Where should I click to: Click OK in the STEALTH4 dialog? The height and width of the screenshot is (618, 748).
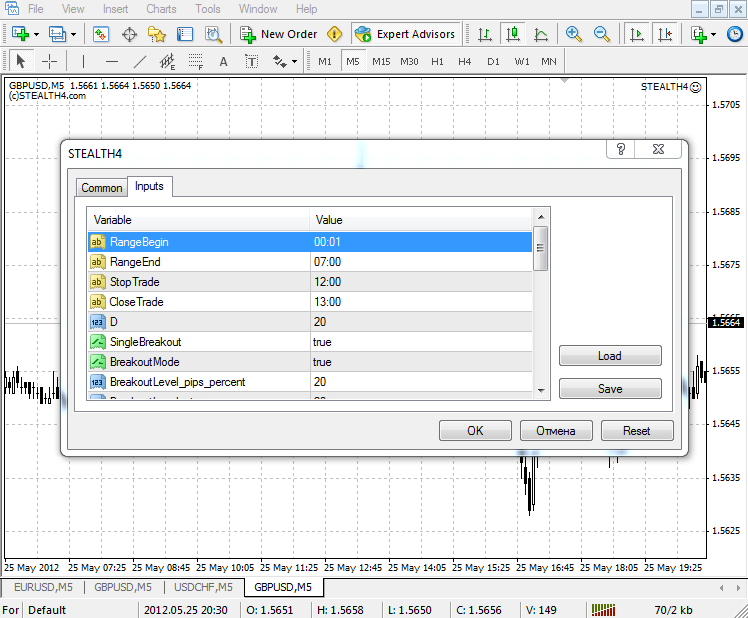pos(475,431)
